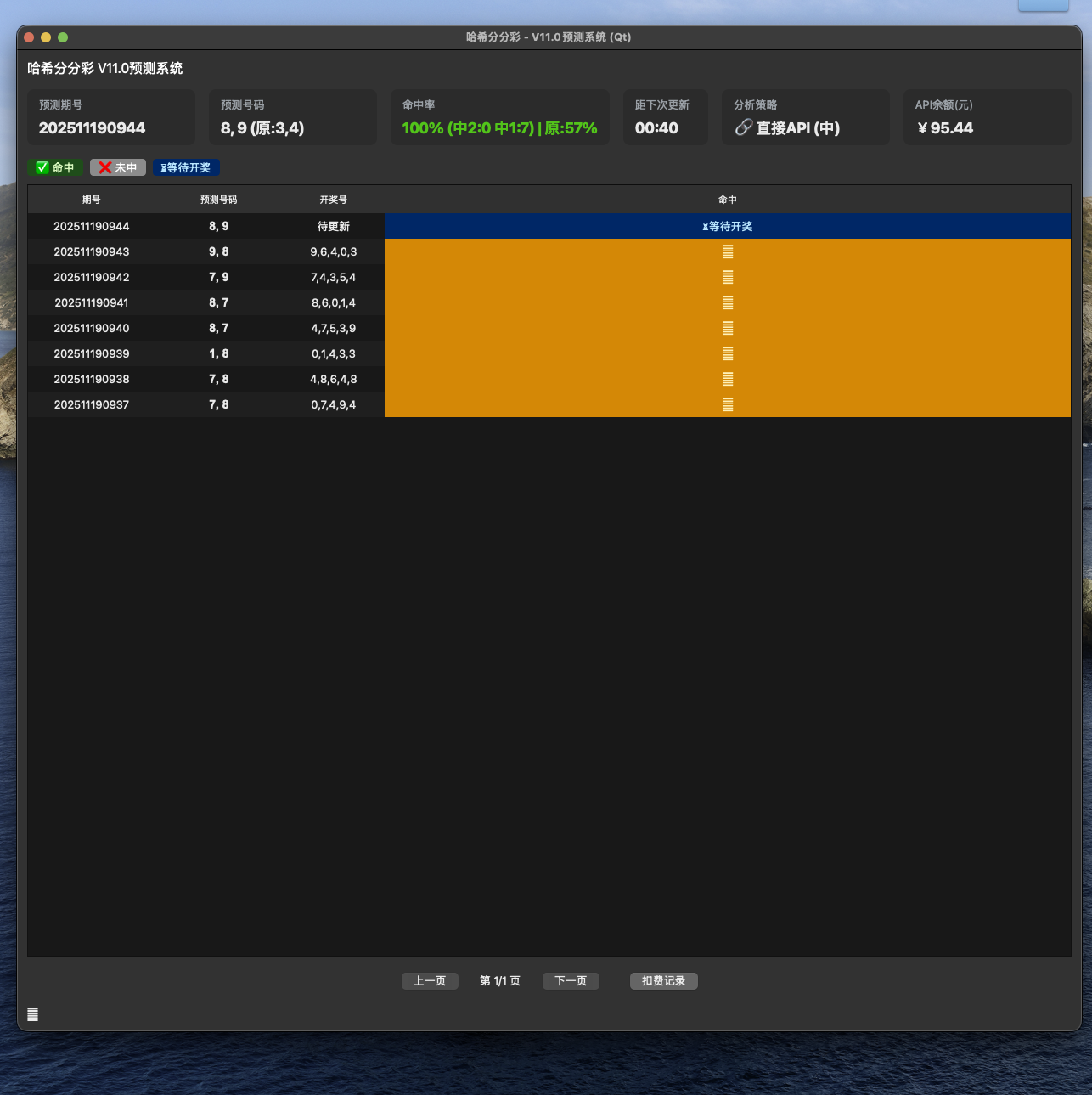This screenshot has width=1092, height=1095.
Task: Click prediction 1, 8 in row 202511190939
Action: coord(219,353)
